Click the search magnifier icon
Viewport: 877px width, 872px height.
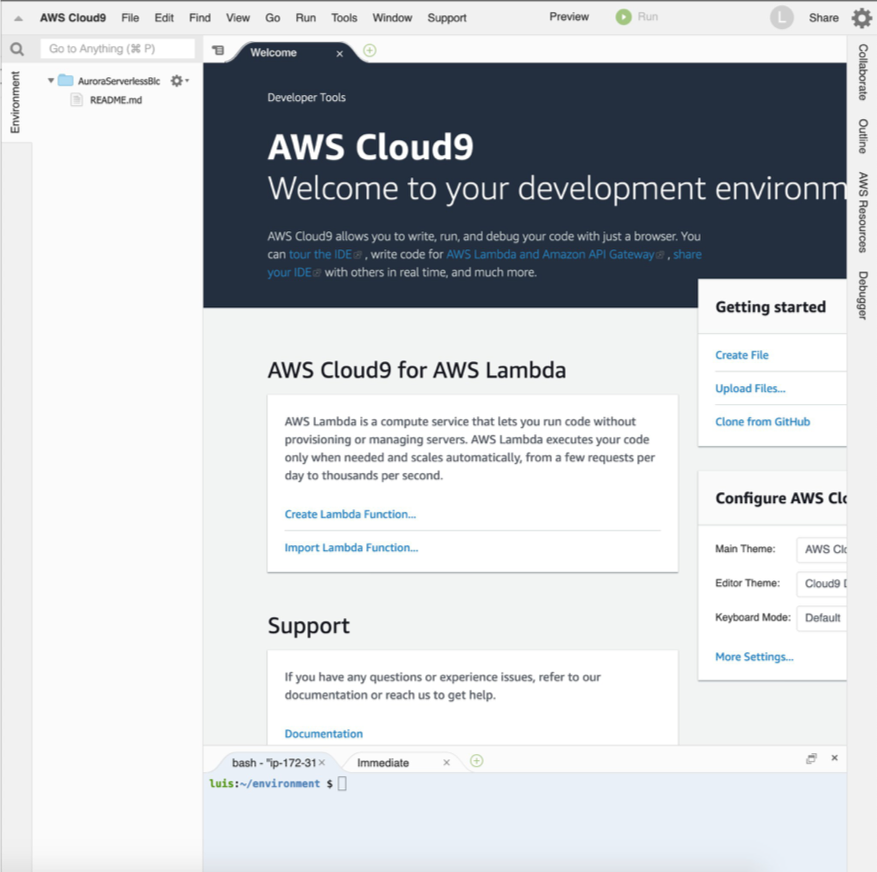(x=16, y=48)
